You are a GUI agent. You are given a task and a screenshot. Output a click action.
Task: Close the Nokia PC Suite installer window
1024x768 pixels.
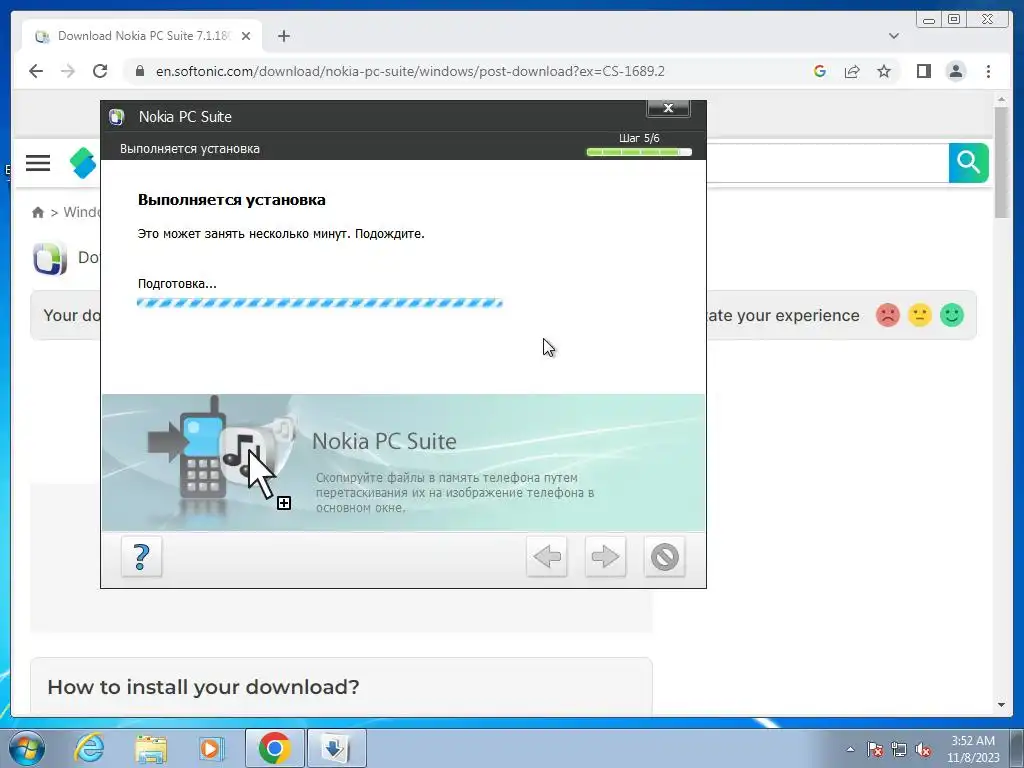tap(668, 108)
